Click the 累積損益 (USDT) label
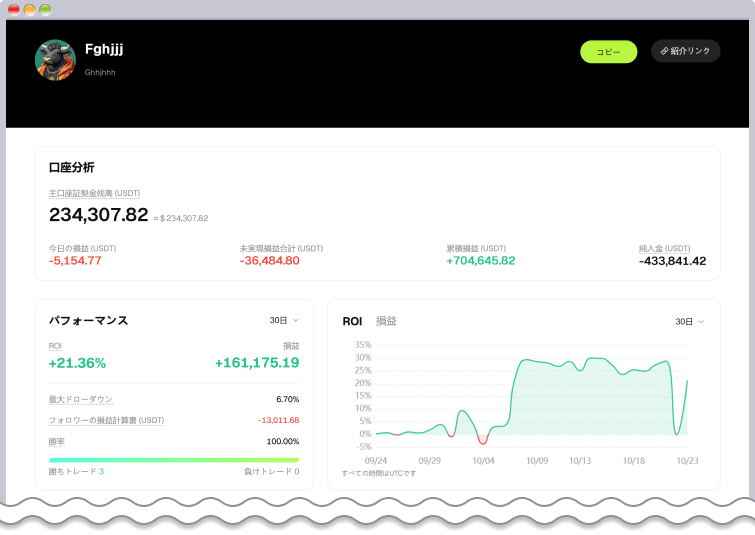The height and width of the screenshot is (535, 755). (476, 248)
